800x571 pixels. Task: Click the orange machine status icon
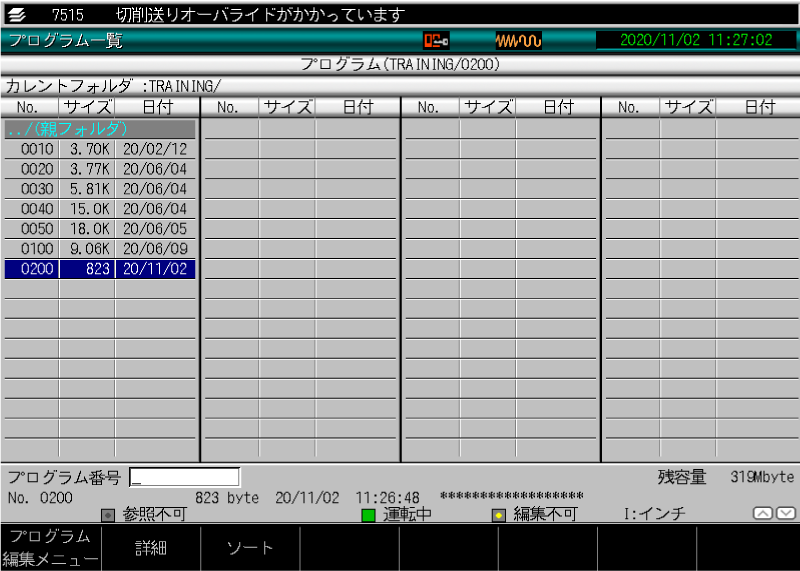point(436,41)
